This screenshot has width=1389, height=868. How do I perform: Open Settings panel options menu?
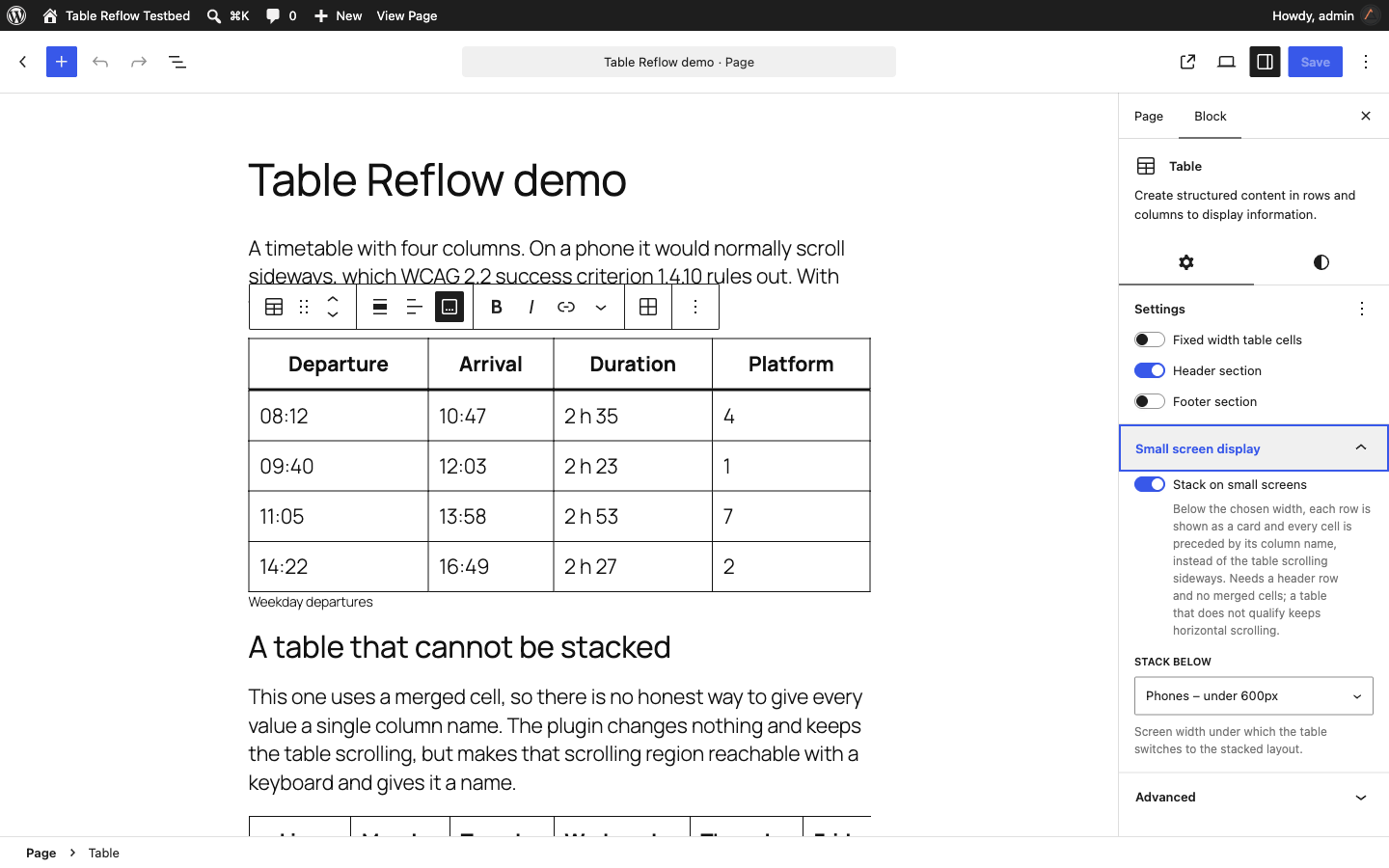pos(1362,309)
